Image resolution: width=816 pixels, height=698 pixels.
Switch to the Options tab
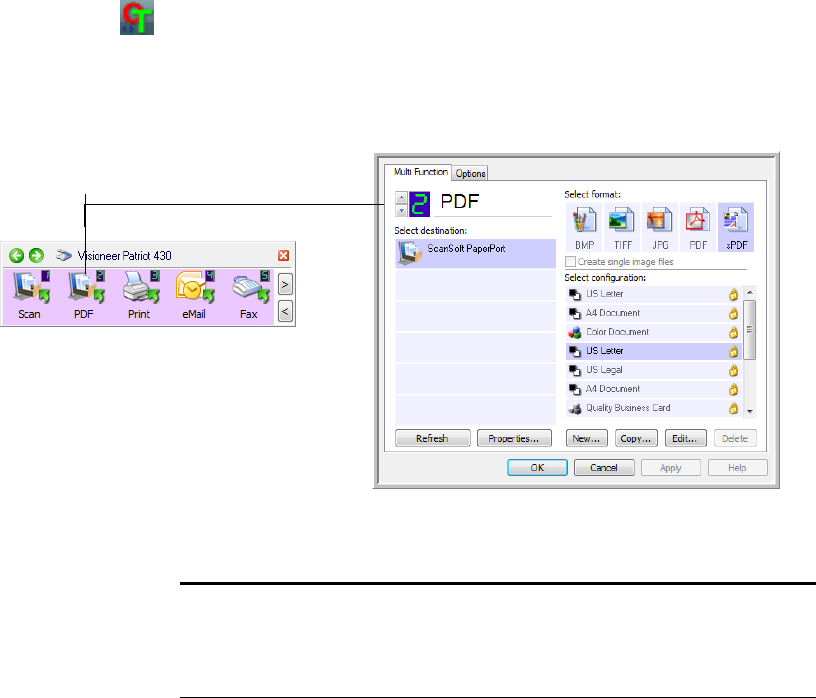click(470, 173)
